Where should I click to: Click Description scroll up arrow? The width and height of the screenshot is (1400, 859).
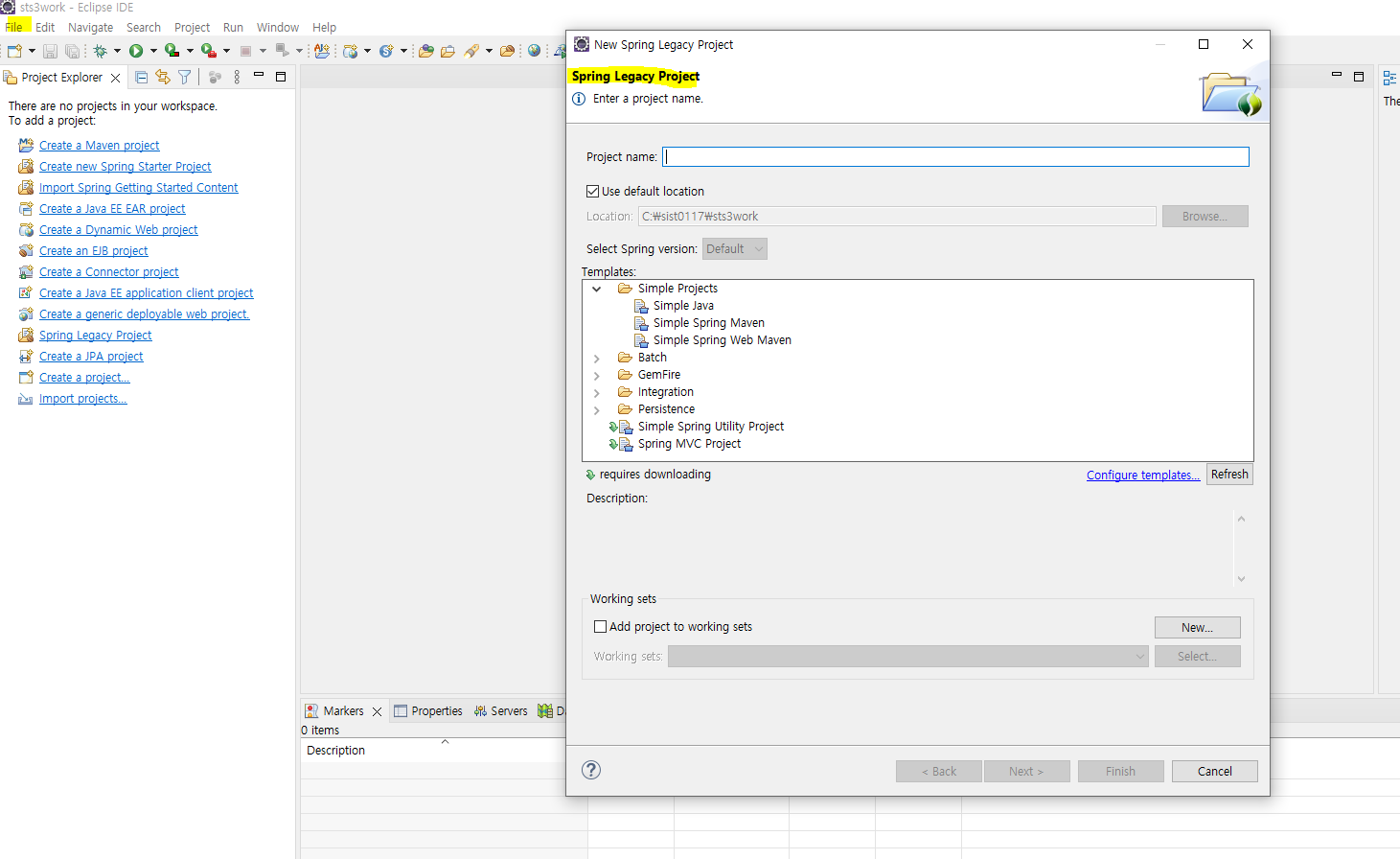click(x=1241, y=519)
